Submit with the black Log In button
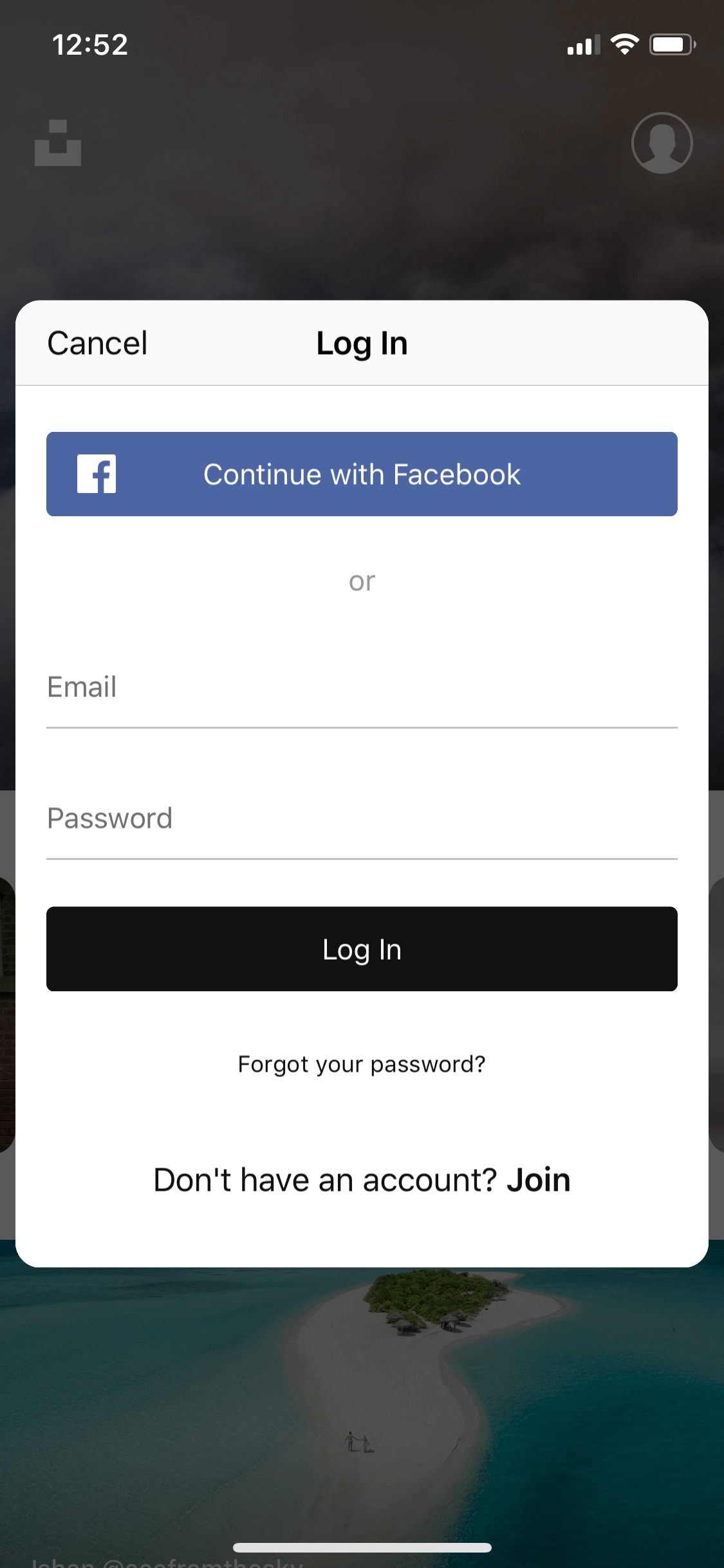The width and height of the screenshot is (724, 1568). click(362, 949)
